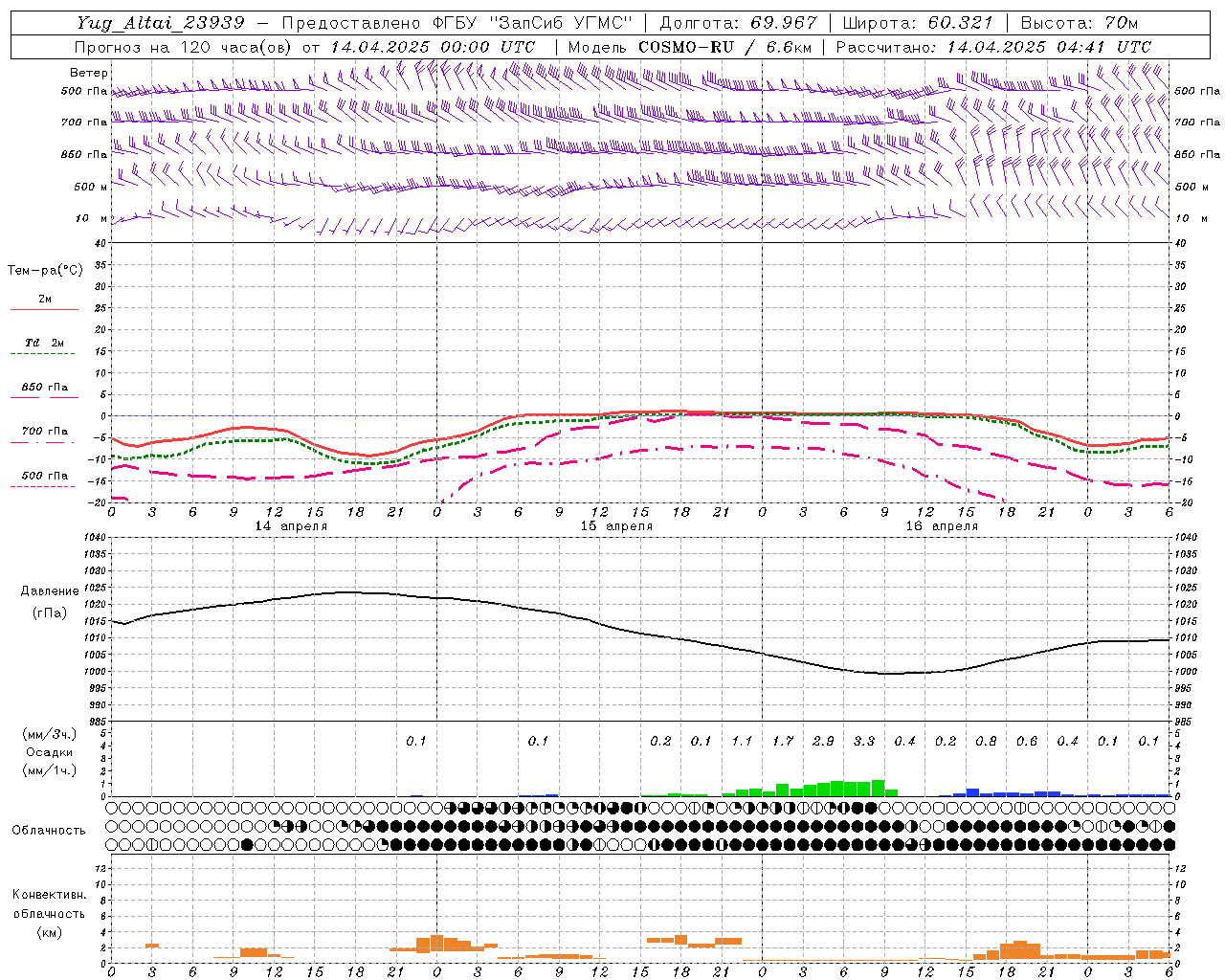Click the dash-dot pink line sample under 700 гПа legend
This screenshot has height=980, width=1225.
click(42, 442)
